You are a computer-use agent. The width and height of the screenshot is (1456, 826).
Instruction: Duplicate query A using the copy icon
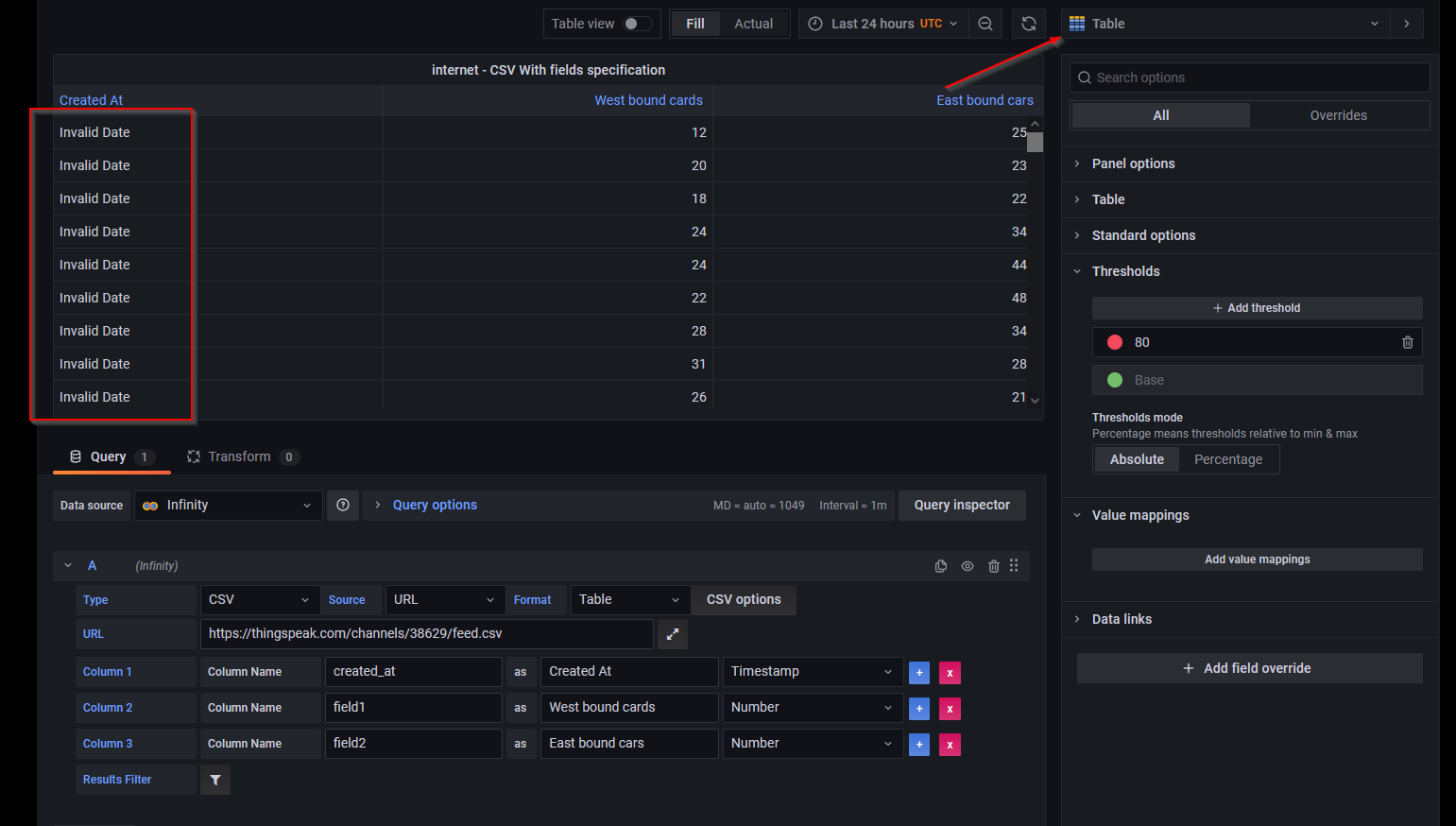point(941,565)
